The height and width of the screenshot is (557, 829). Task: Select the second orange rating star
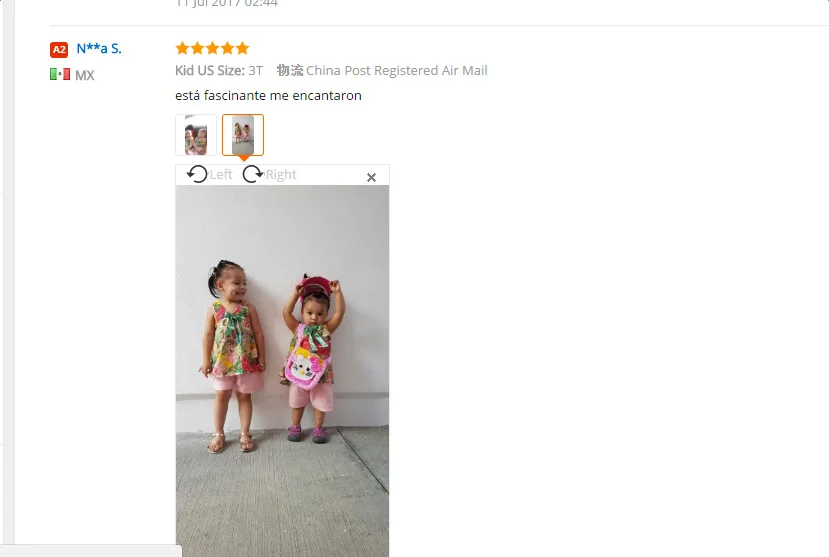[197, 48]
